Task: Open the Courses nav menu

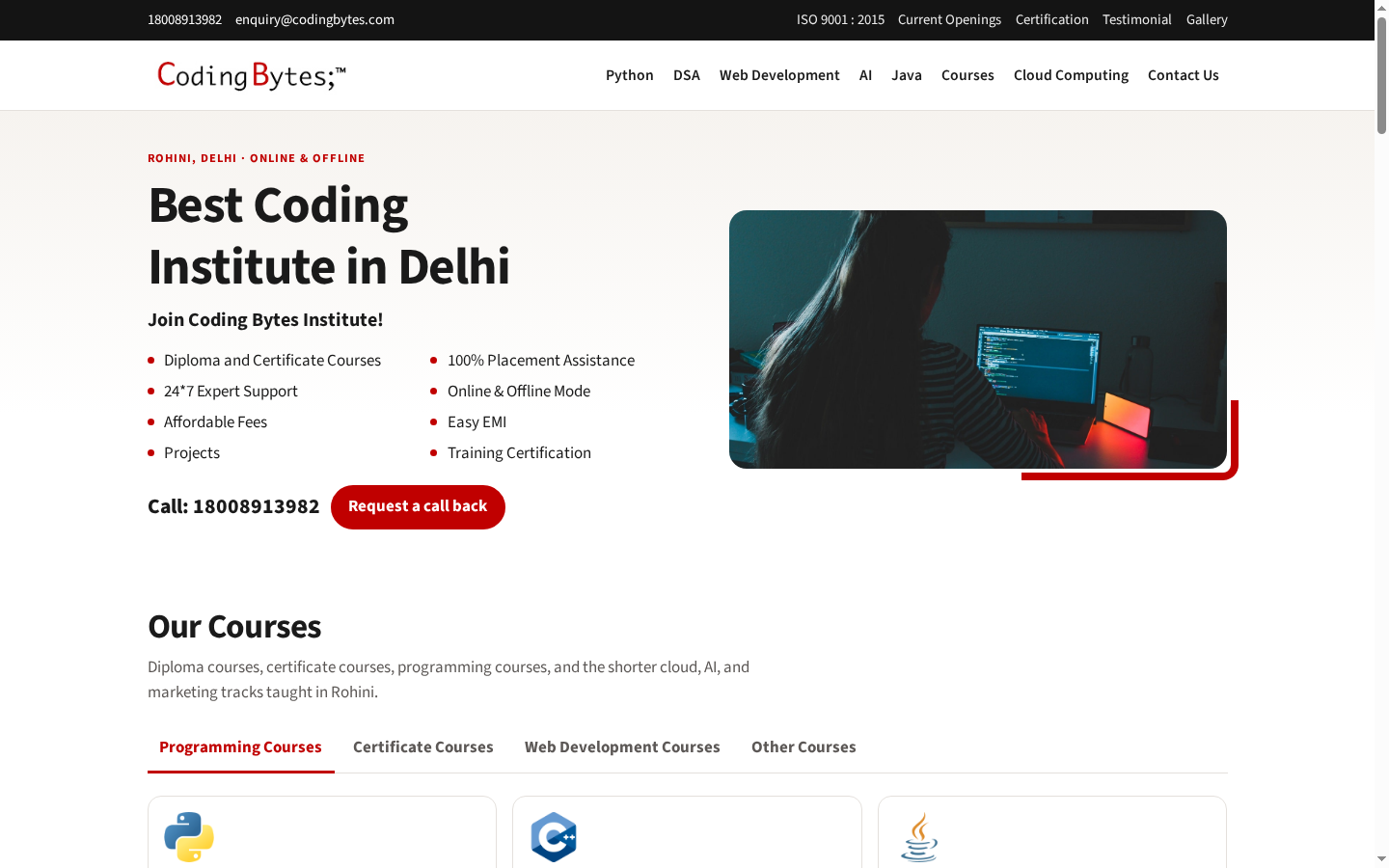Action: [967, 75]
